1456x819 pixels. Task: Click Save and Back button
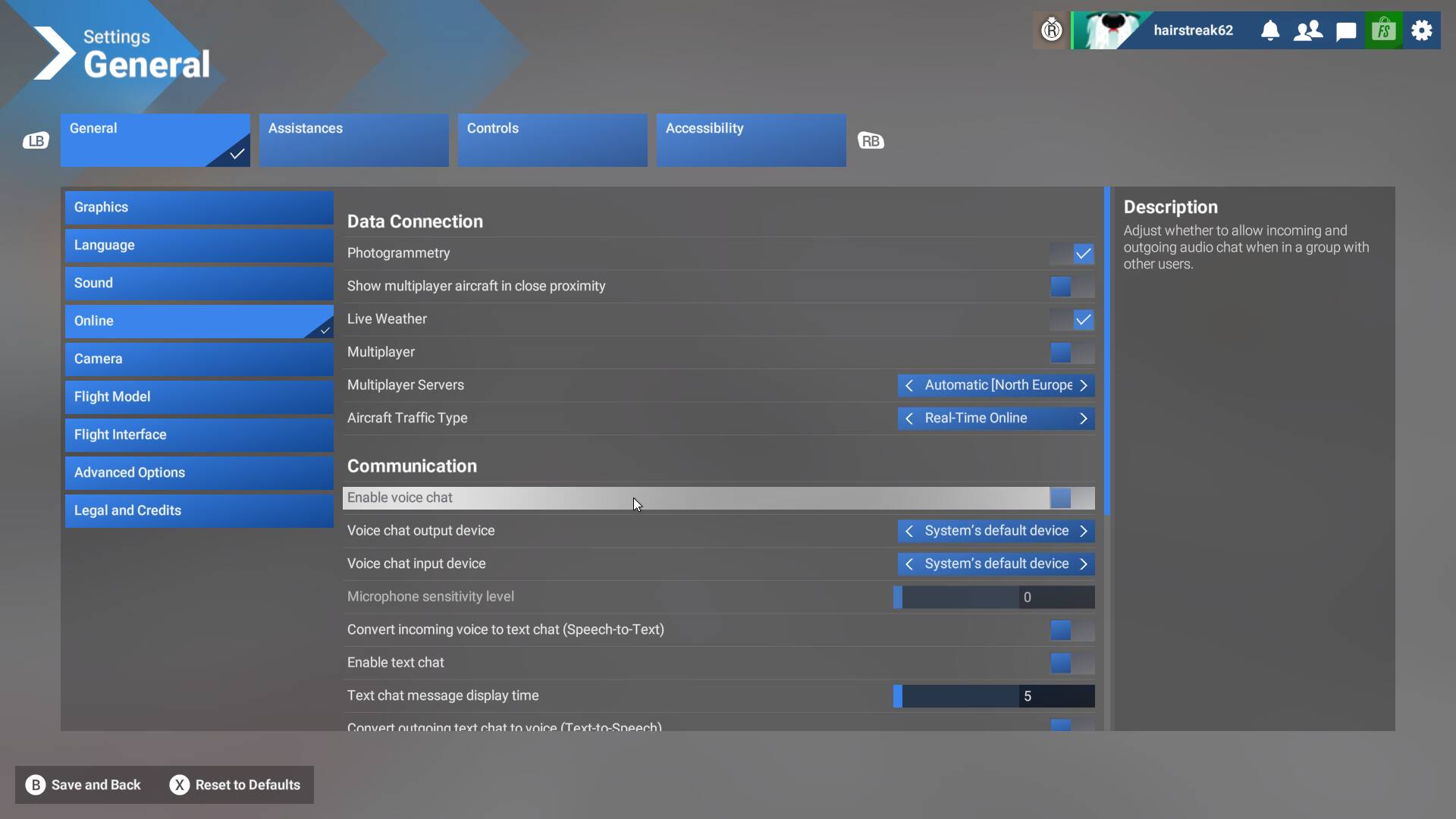pyautogui.click(x=83, y=785)
